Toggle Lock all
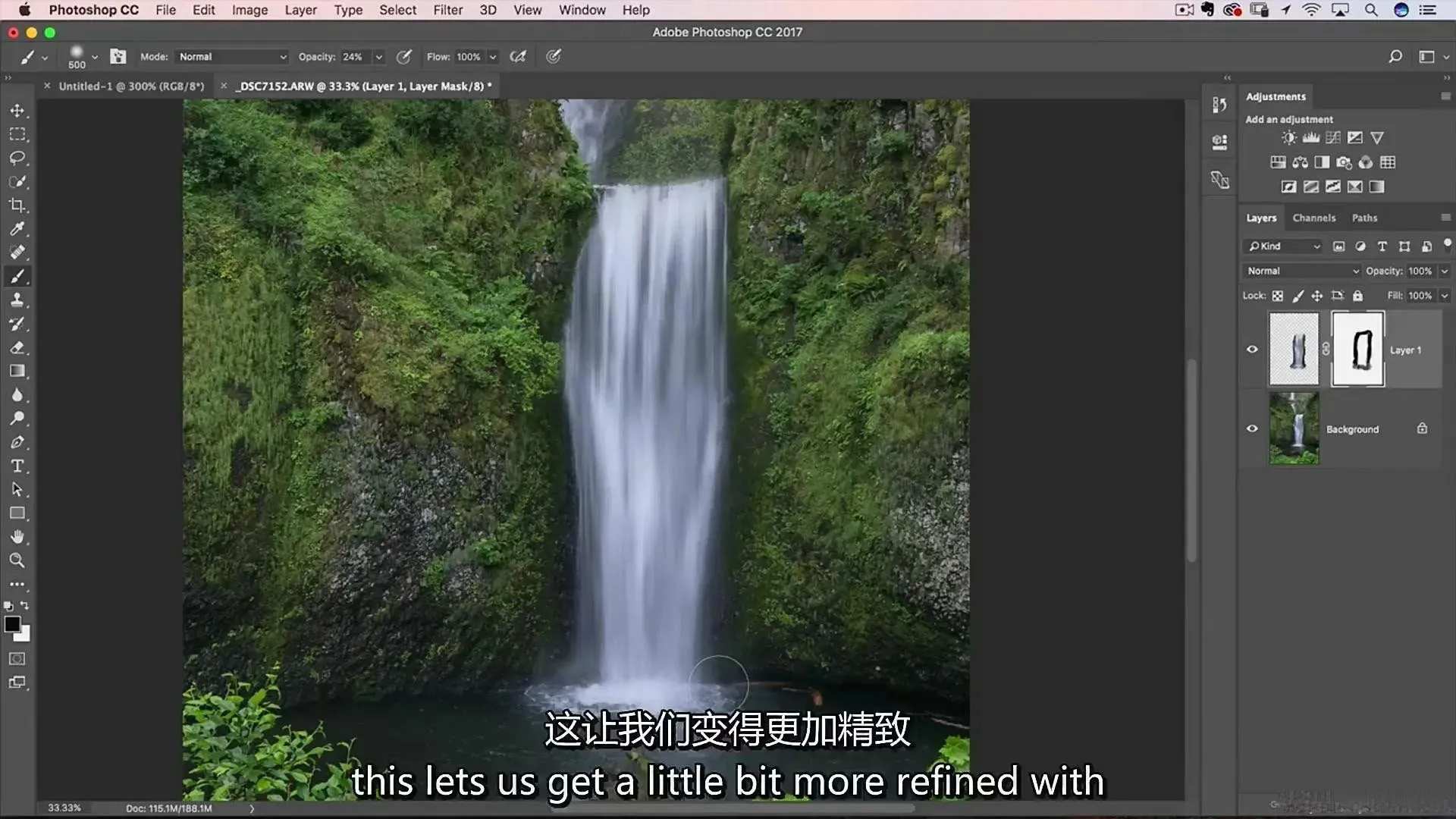 click(1357, 296)
